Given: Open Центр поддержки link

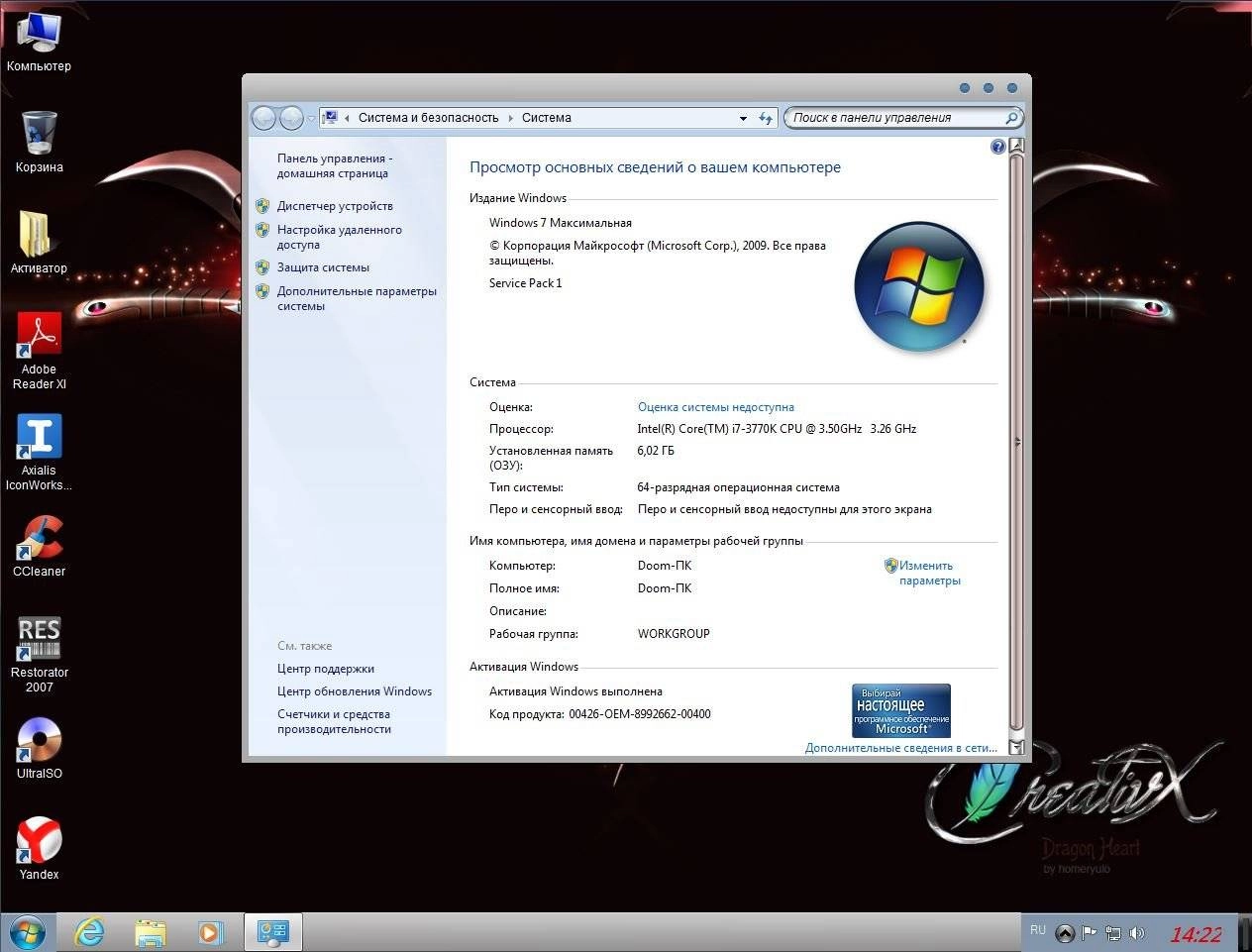Looking at the screenshot, I should coord(326,669).
